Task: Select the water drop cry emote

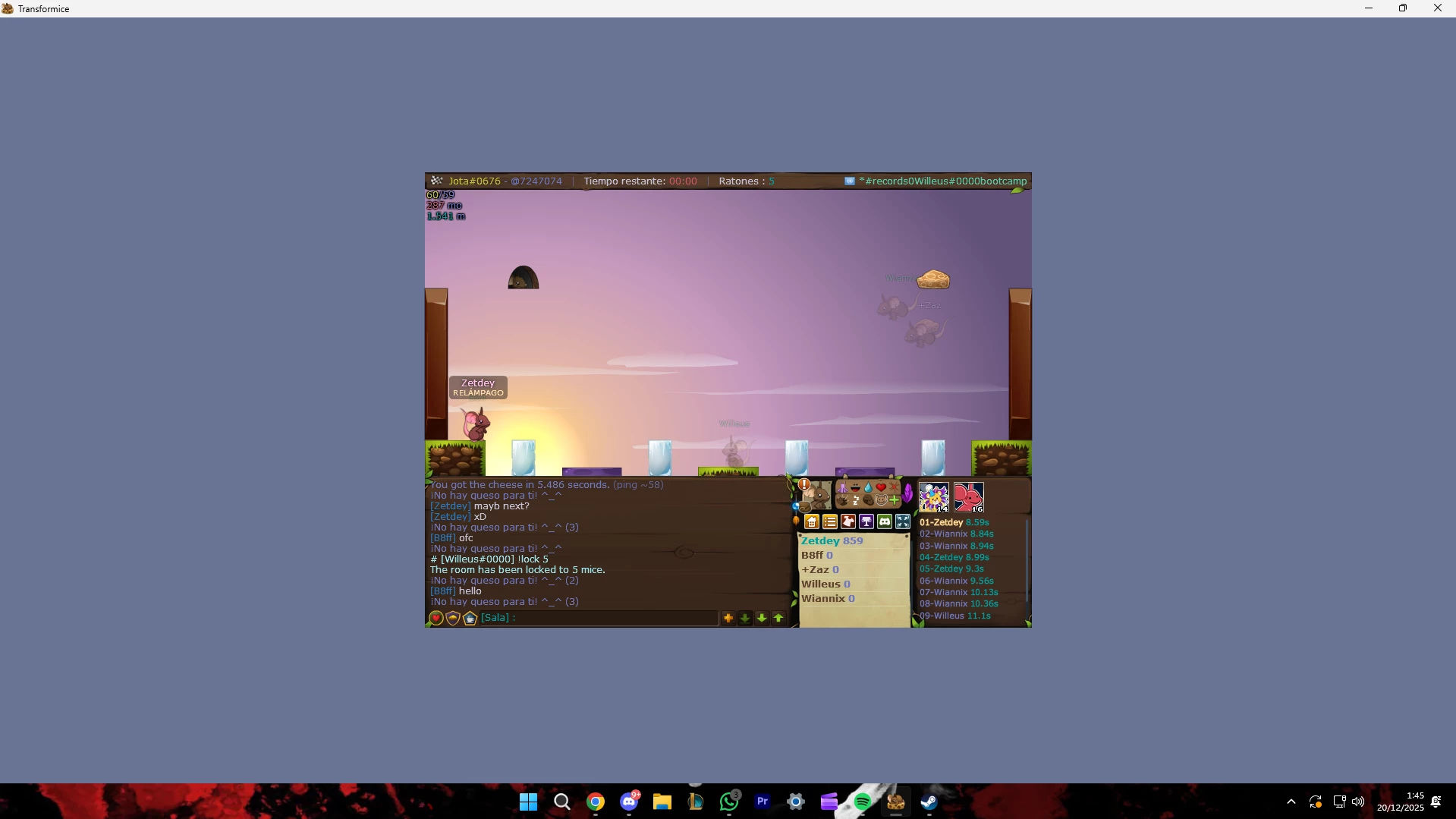Action: coord(868,488)
